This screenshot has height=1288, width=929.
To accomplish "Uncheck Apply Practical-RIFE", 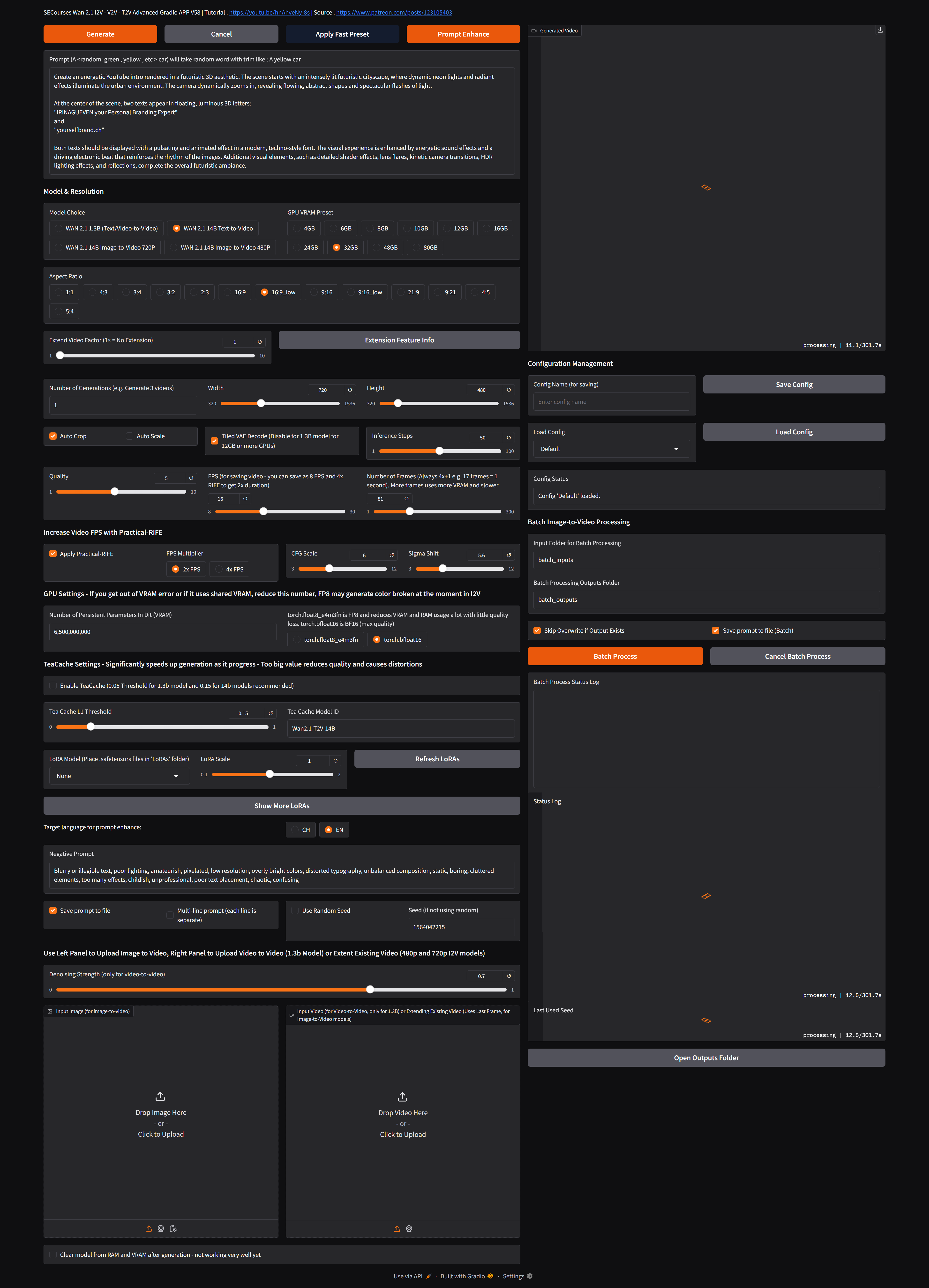I will coord(53,553).
